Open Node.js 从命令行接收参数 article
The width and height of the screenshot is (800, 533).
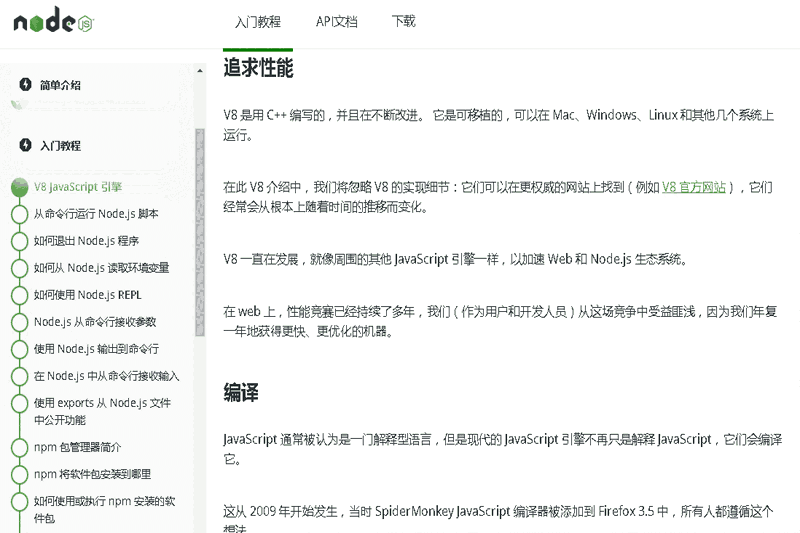tap(95, 322)
